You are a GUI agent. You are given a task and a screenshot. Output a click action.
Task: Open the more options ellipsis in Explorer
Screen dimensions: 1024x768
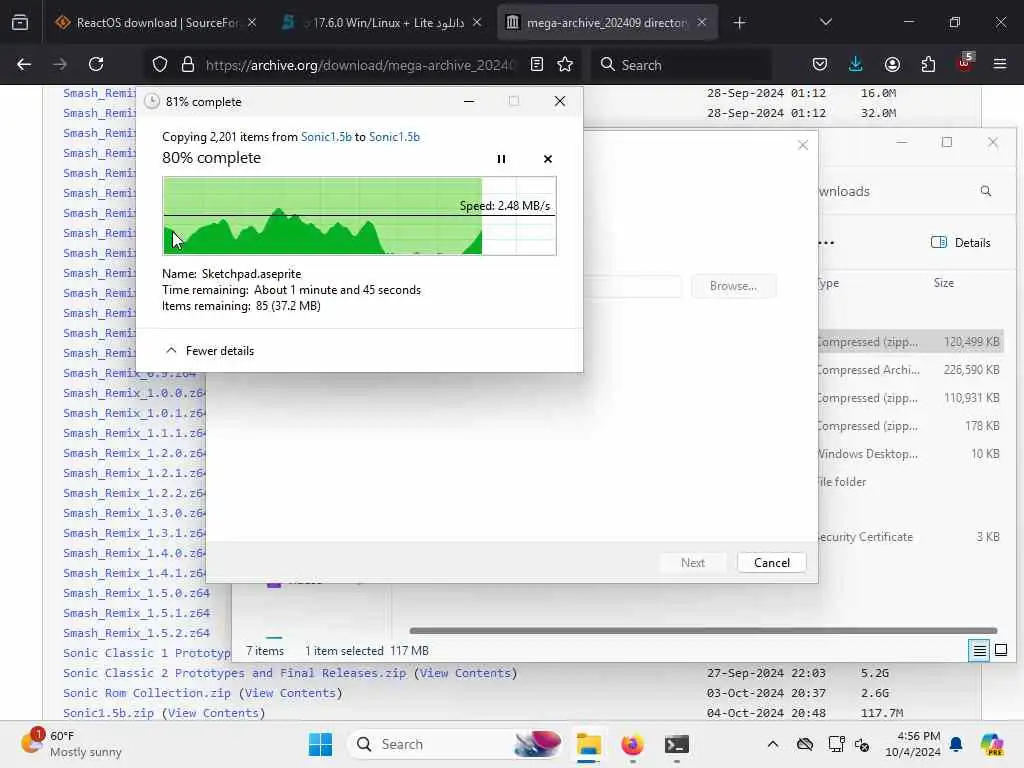point(826,243)
